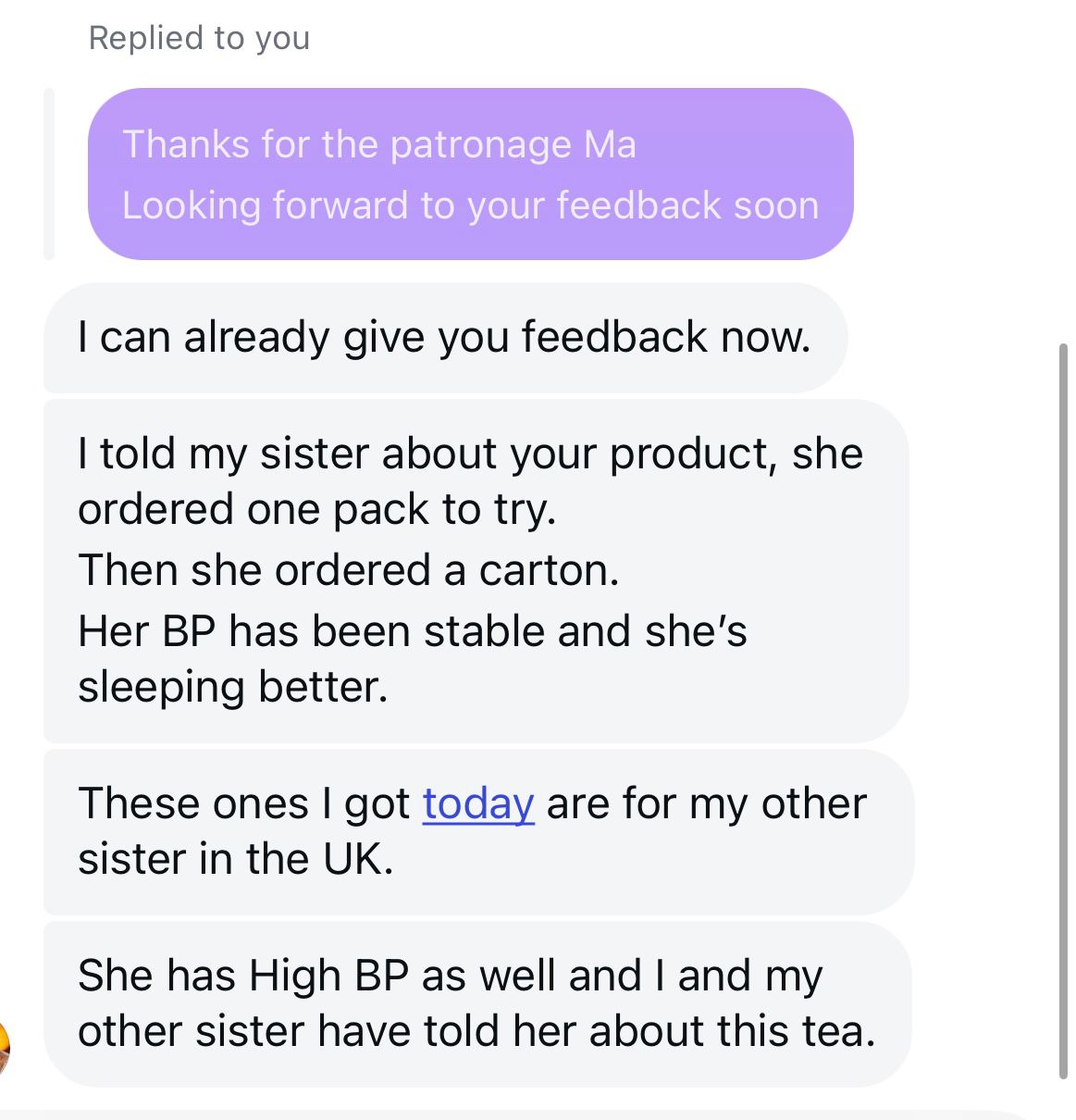Screen dimensions: 1076x1120
Task: Select the "I can already give you feedback now" message
Action: pos(444,337)
